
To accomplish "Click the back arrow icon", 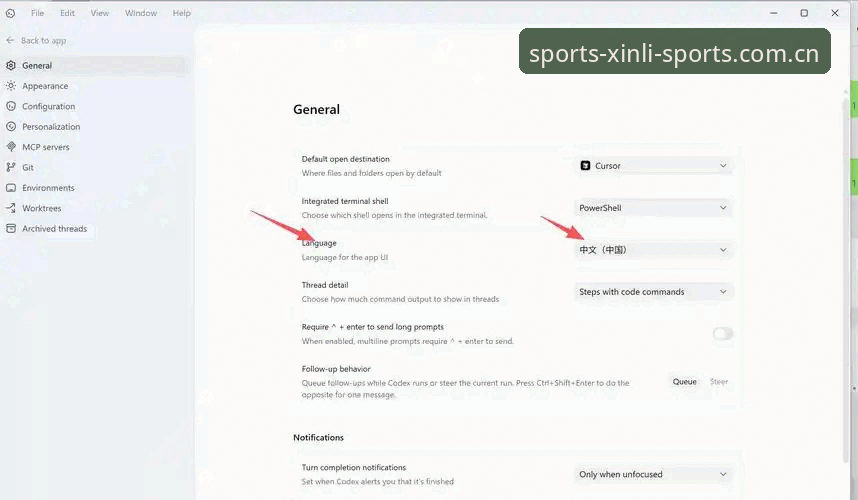I will [10, 40].
